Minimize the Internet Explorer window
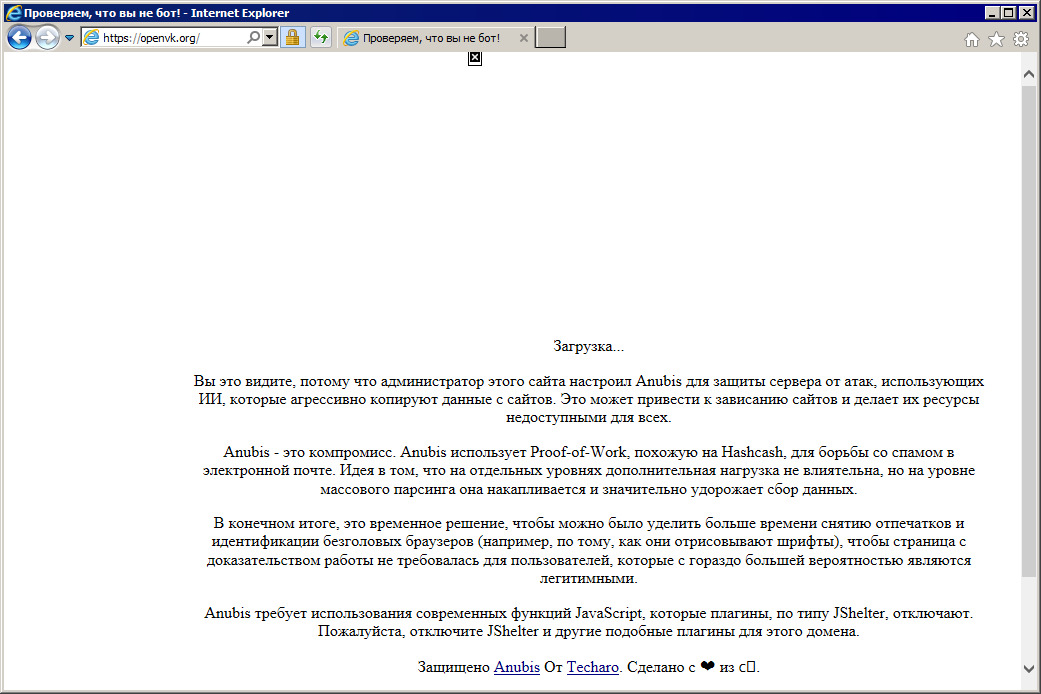This screenshot has width=1041, height=694. coord(992,13)
